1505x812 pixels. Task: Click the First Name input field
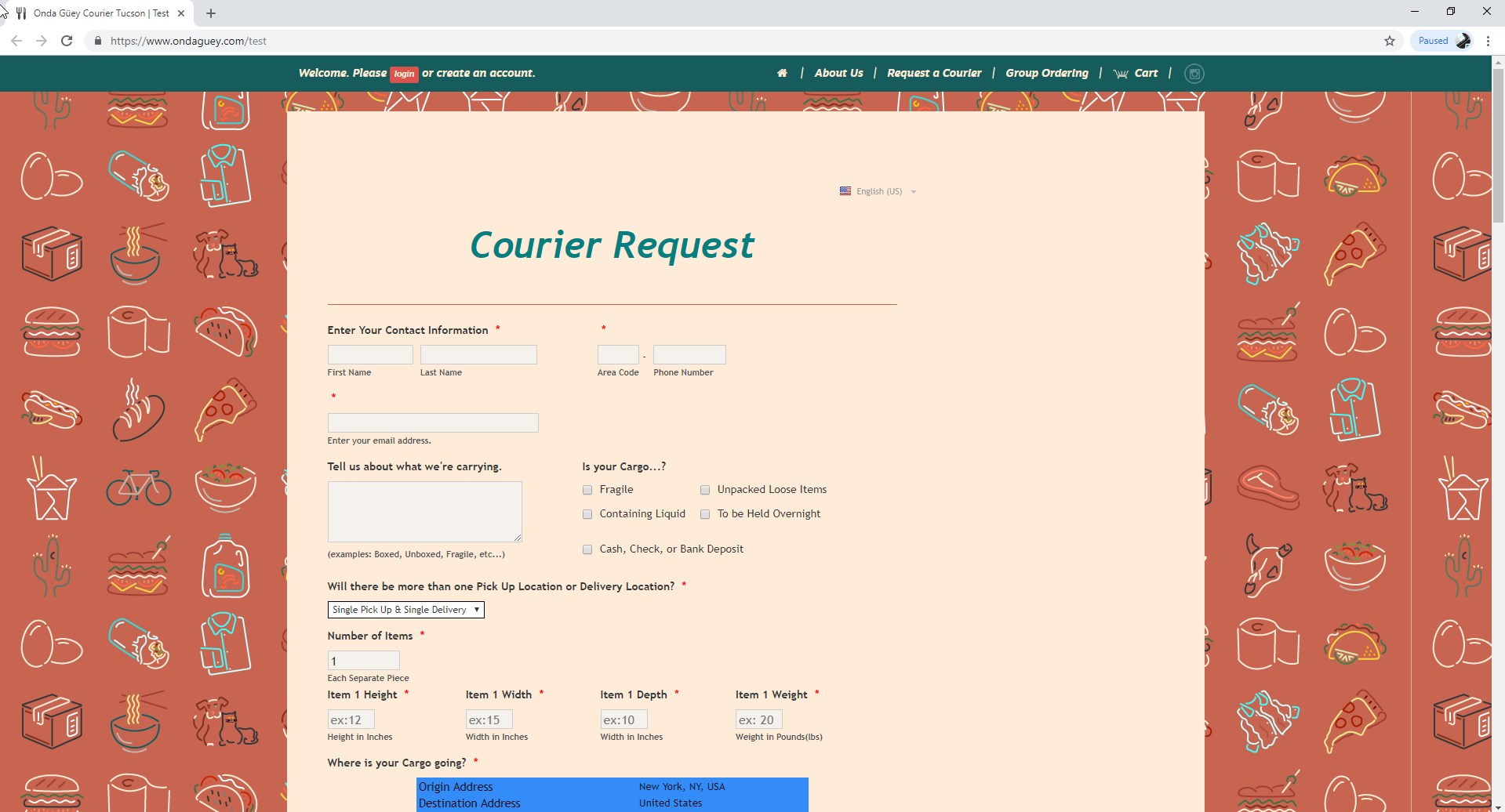(370, 355)
